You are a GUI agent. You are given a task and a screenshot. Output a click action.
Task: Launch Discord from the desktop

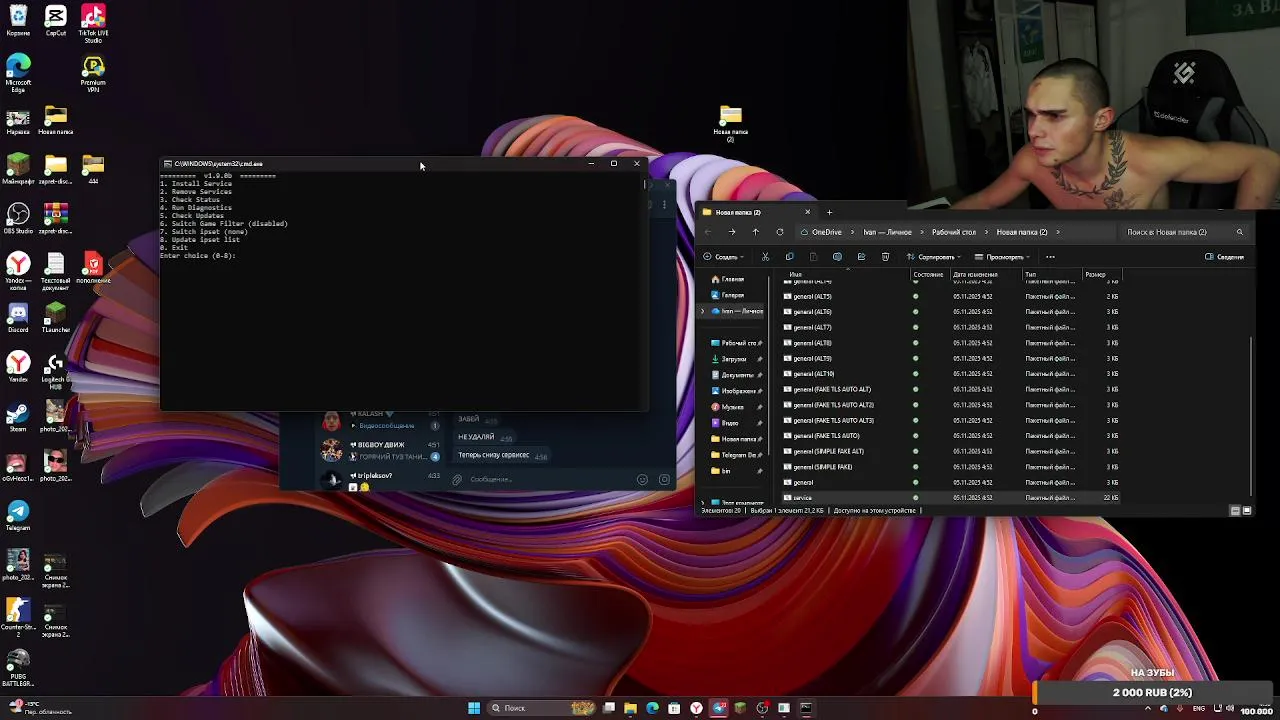tap(18, 317)
